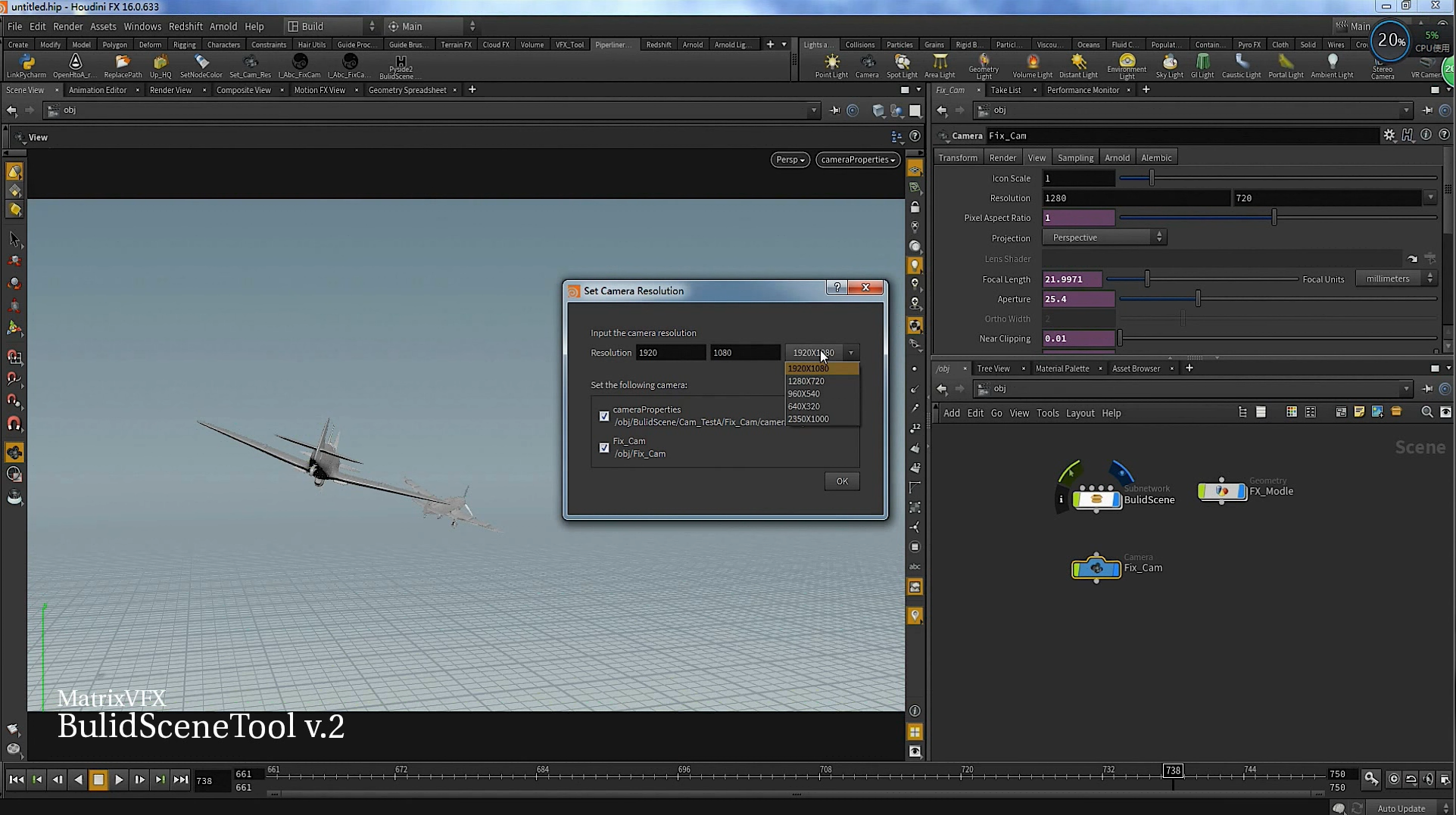Click the GI Light shelf tool
1456x815 pixels.
pyautogui.click(x=1202, y=66)
